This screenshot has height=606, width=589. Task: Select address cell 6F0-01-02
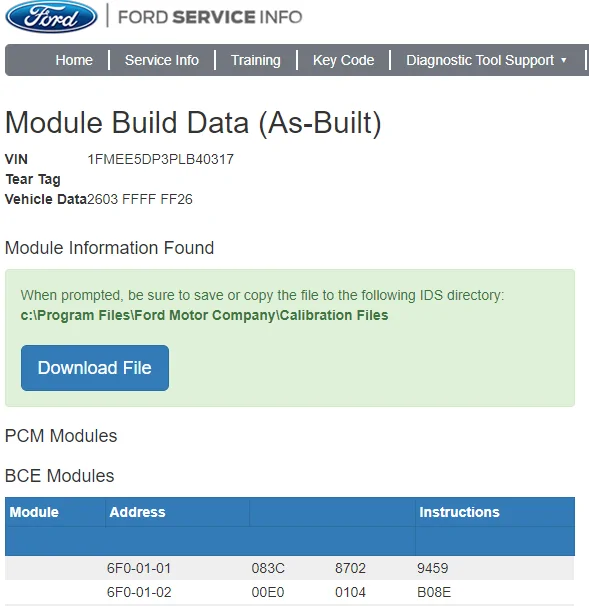point(139,592)
